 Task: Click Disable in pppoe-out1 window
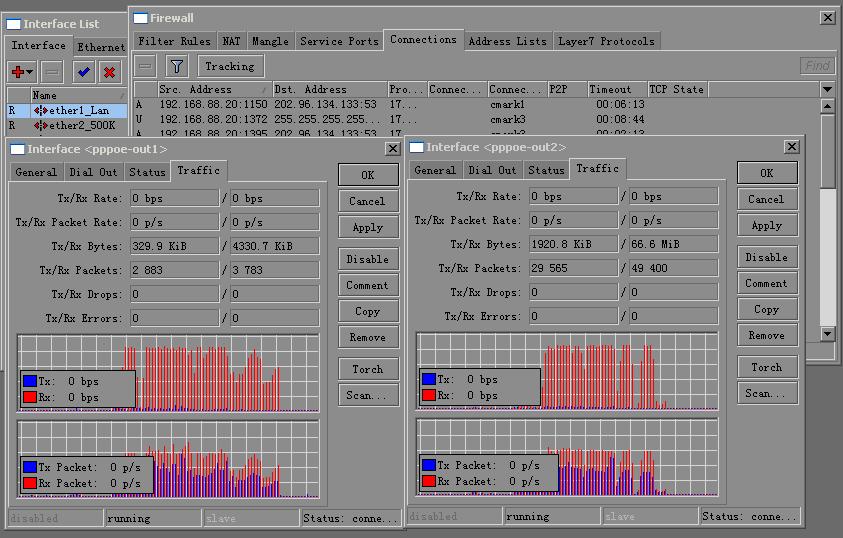coord(368,259)
